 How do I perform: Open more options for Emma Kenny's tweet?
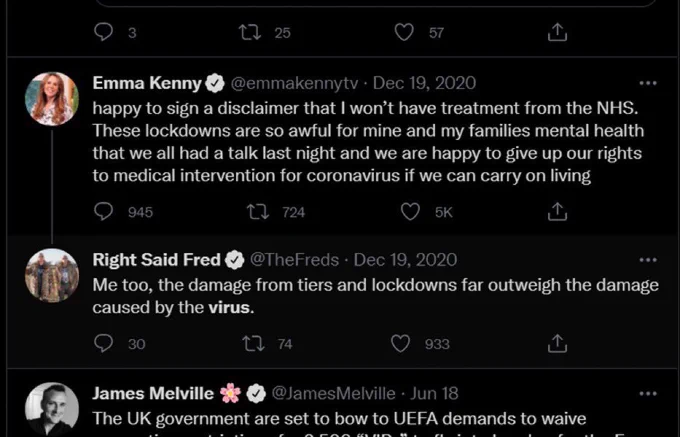coord(648,83)
